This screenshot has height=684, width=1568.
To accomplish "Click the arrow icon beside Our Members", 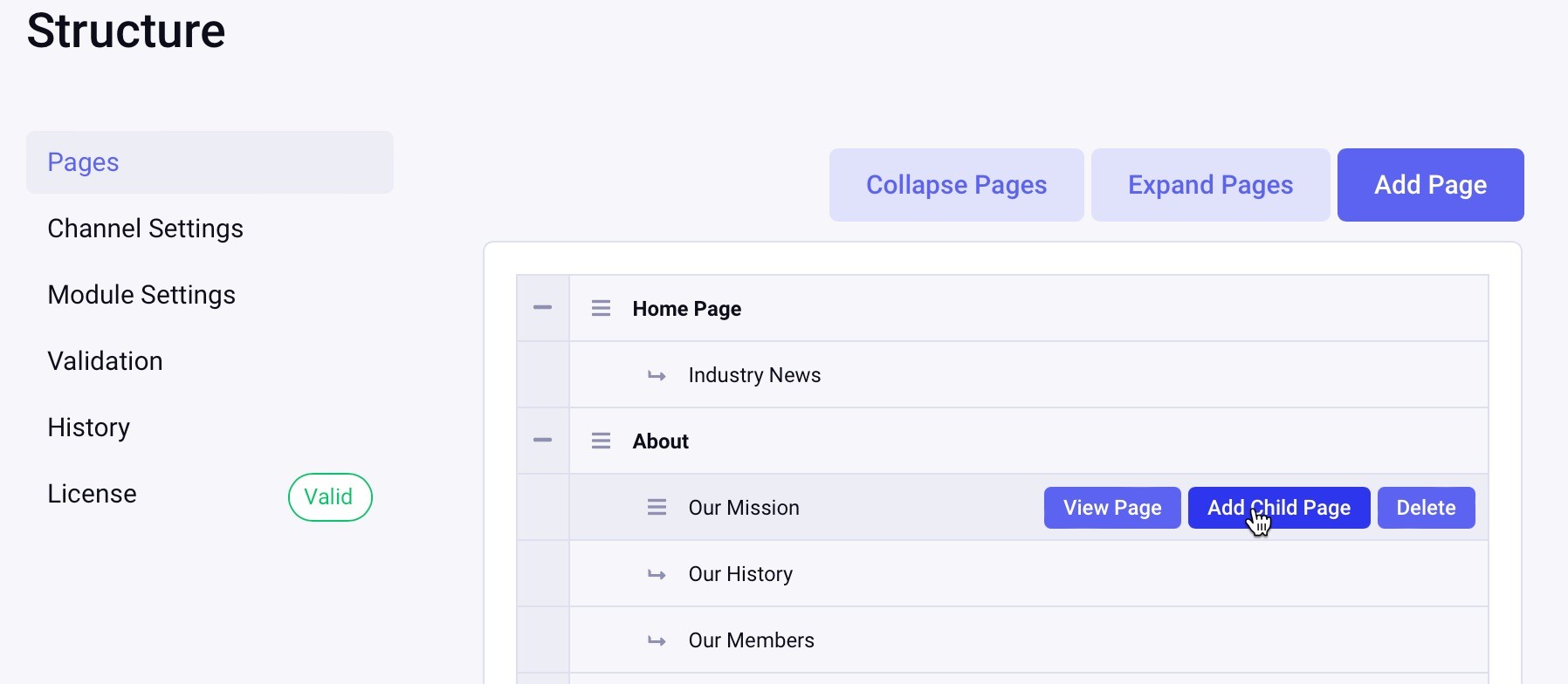I will [x=657, y=641].
